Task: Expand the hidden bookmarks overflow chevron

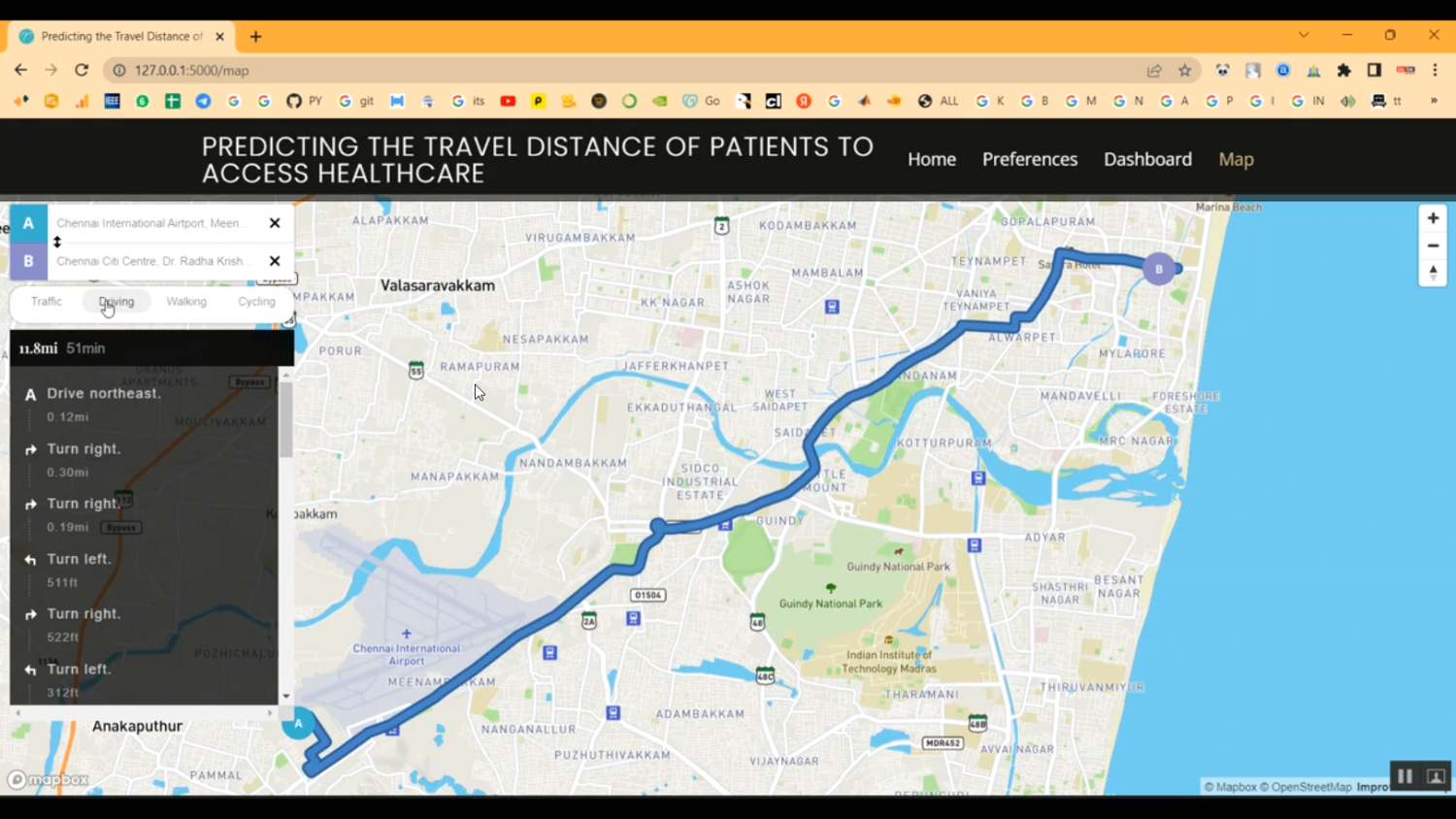Action: 1433,101
